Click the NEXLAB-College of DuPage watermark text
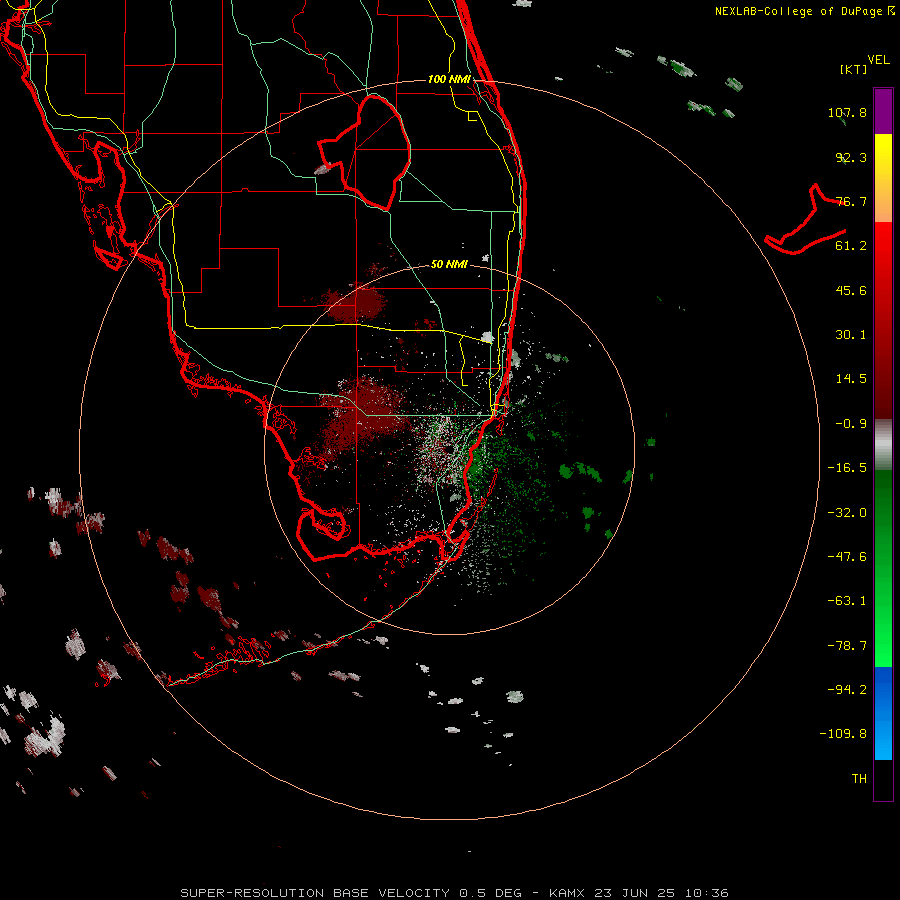The width and height of the screenshot is (900, 900). pos(804,11)
